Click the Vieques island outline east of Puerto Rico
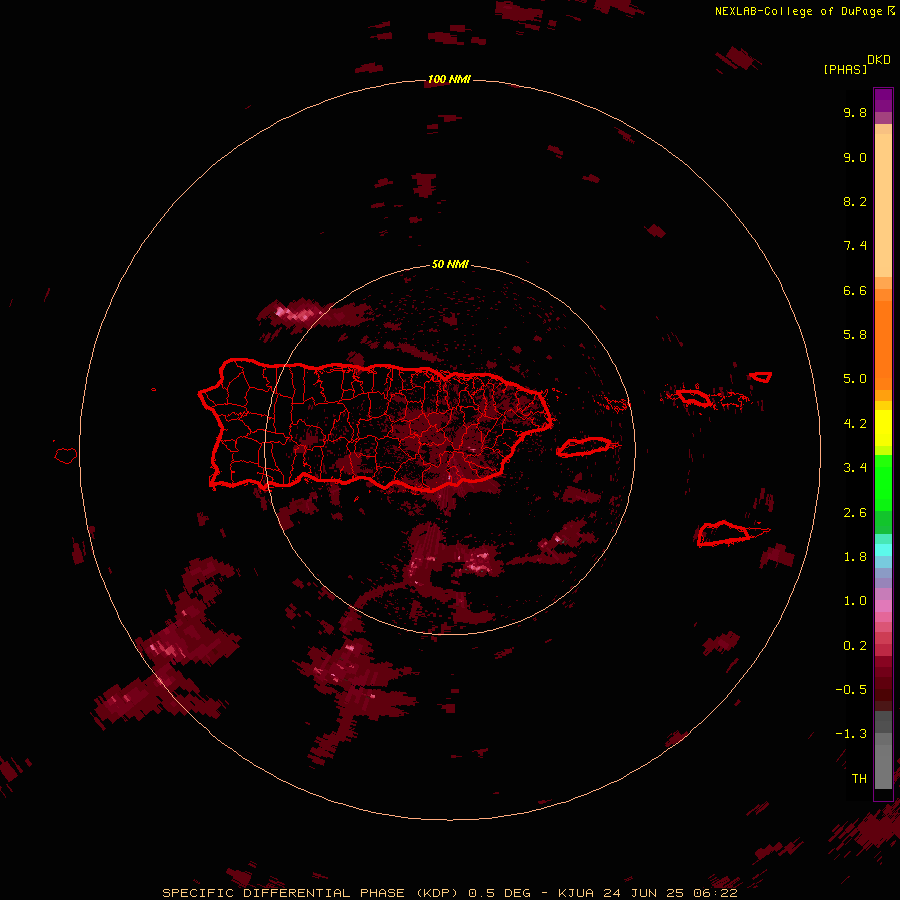 pyautogui.click(x=584, y=447)
